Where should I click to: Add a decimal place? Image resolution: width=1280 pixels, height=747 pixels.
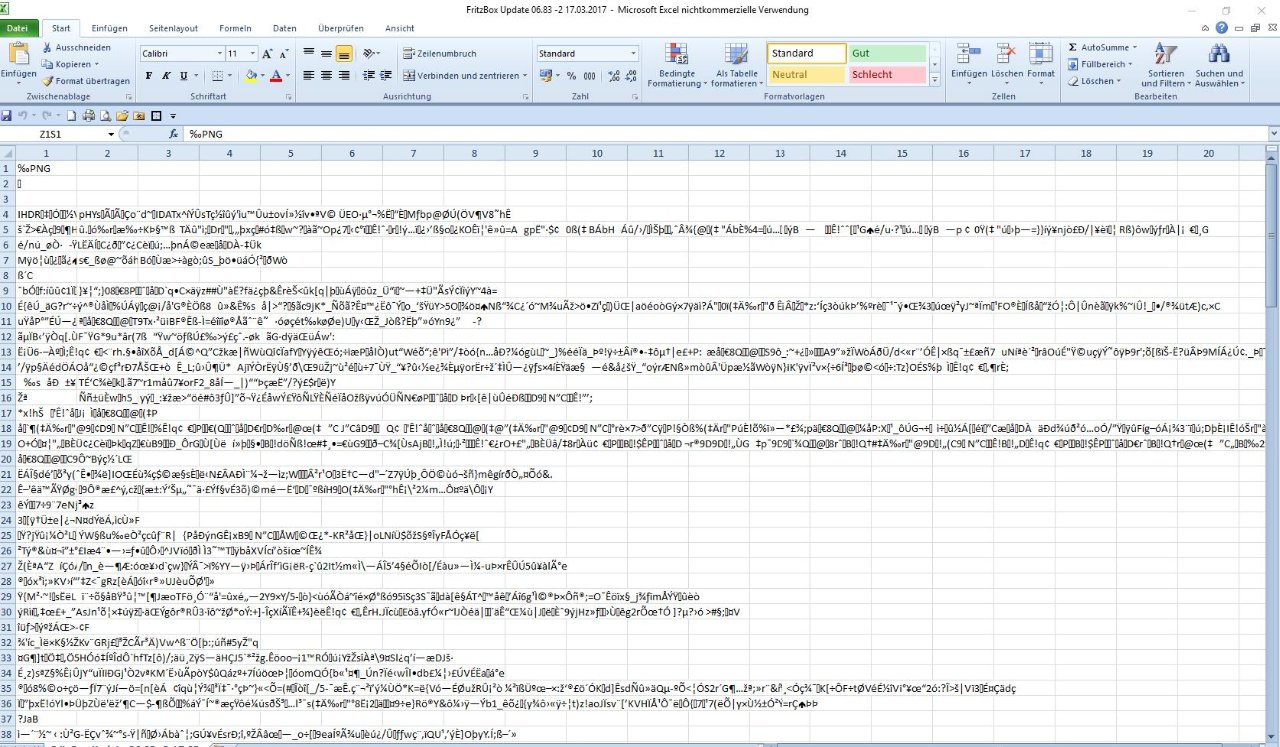pyautogui.click(x=613, y=75)
